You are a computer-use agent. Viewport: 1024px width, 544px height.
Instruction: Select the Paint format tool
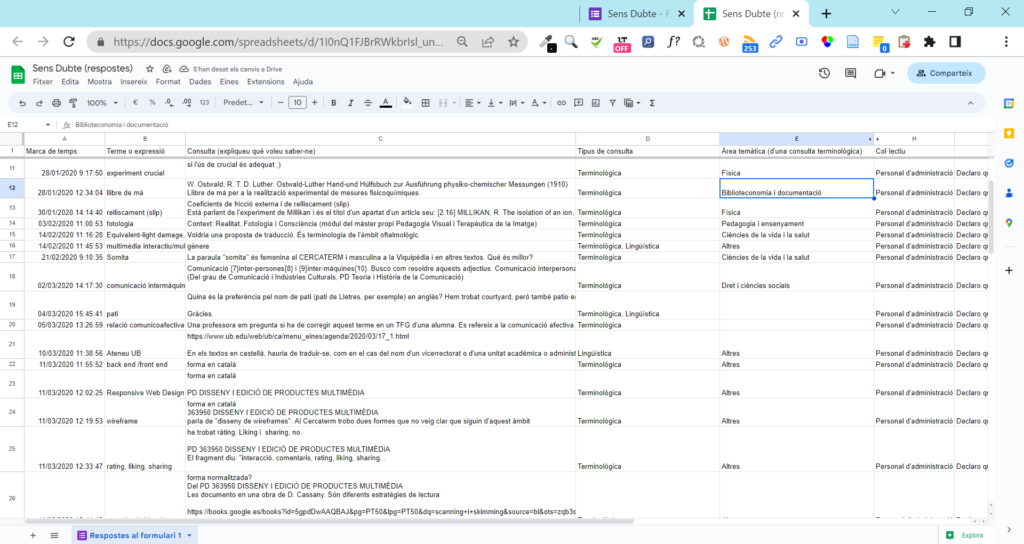click(x=71, y=102)
